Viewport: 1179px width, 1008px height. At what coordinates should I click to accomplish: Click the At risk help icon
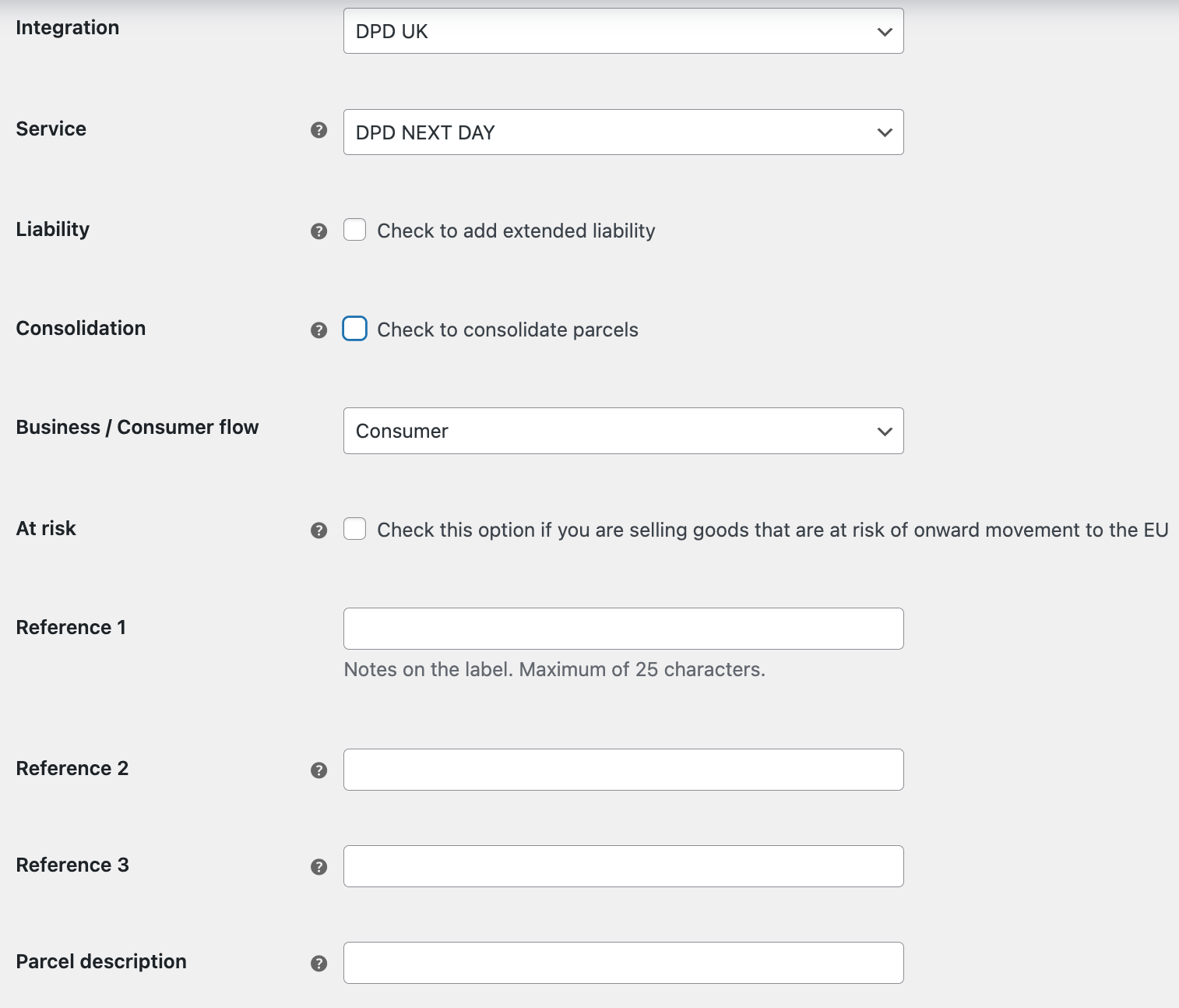[319, 530]
